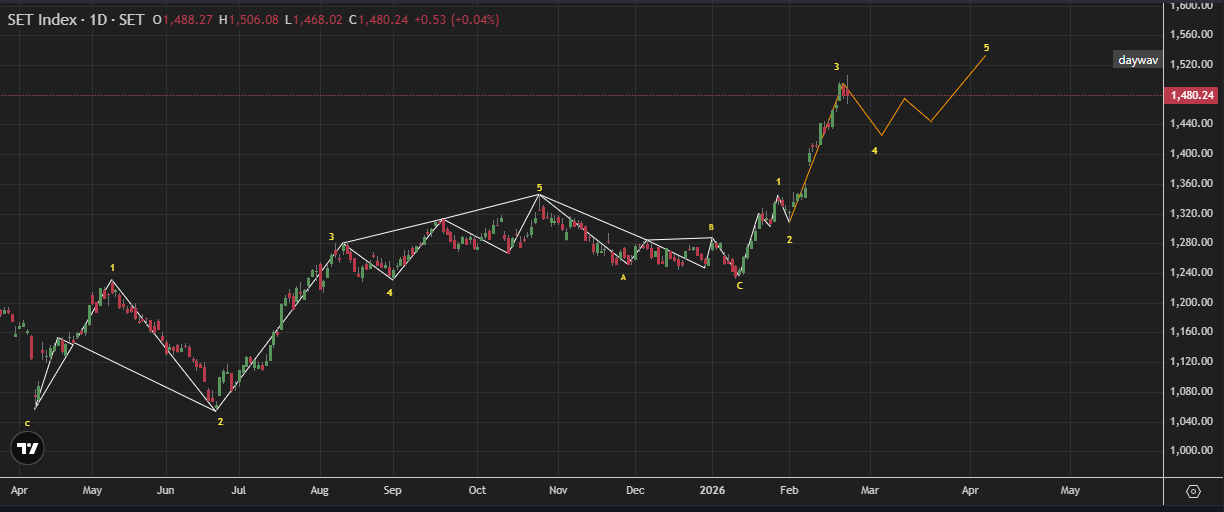
Task: Click the Dec label on time axis
Action: (634, 491)
